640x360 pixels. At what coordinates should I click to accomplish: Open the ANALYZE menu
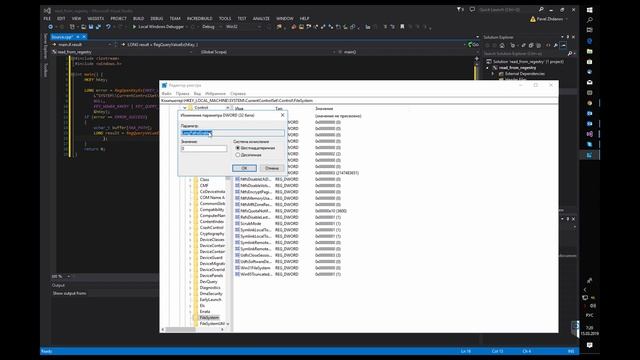pyautogui.click(x=261, y=19)
